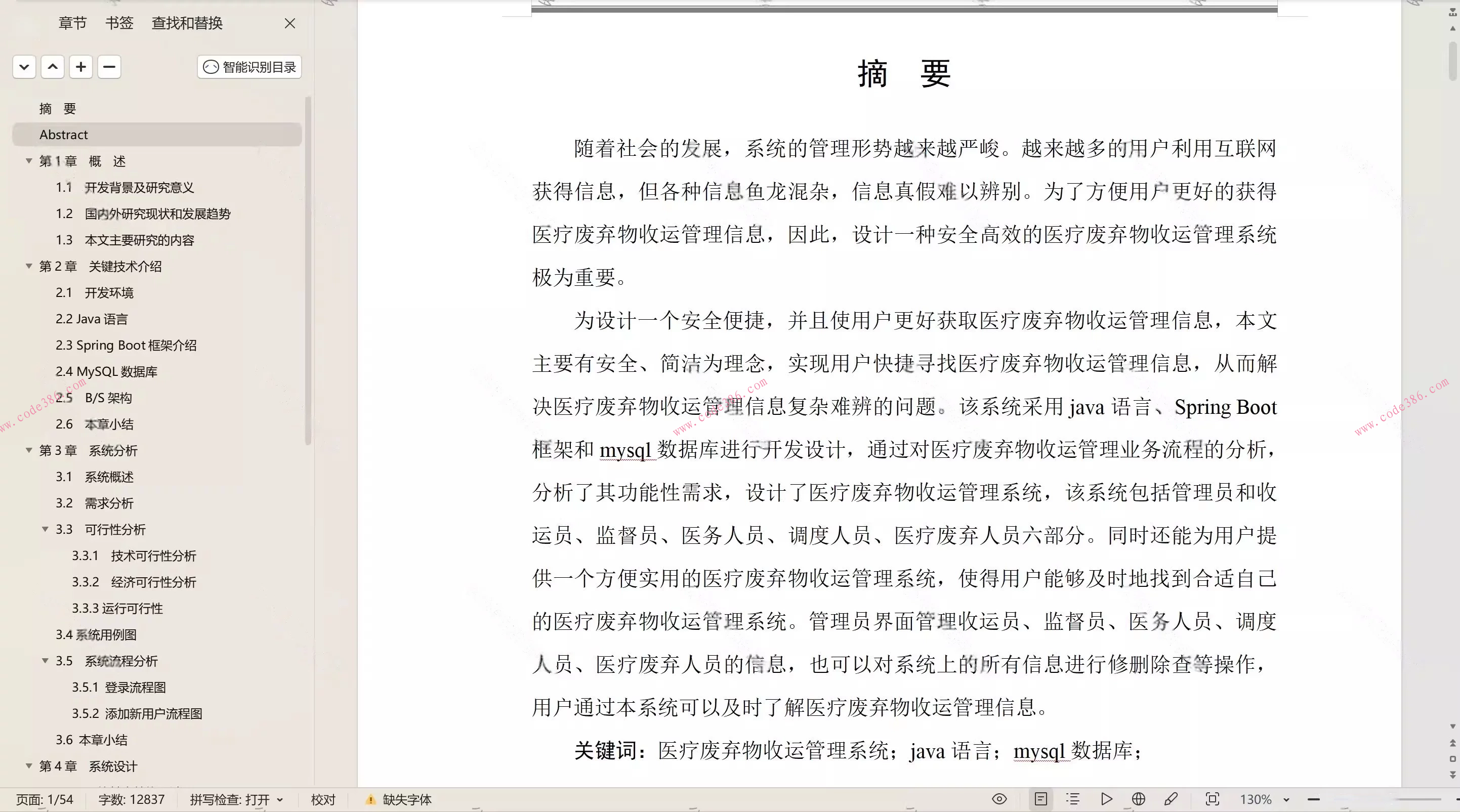Open the outline list view icon
This screenshot has width=1460, height=812.
[x=1073, y=799]
